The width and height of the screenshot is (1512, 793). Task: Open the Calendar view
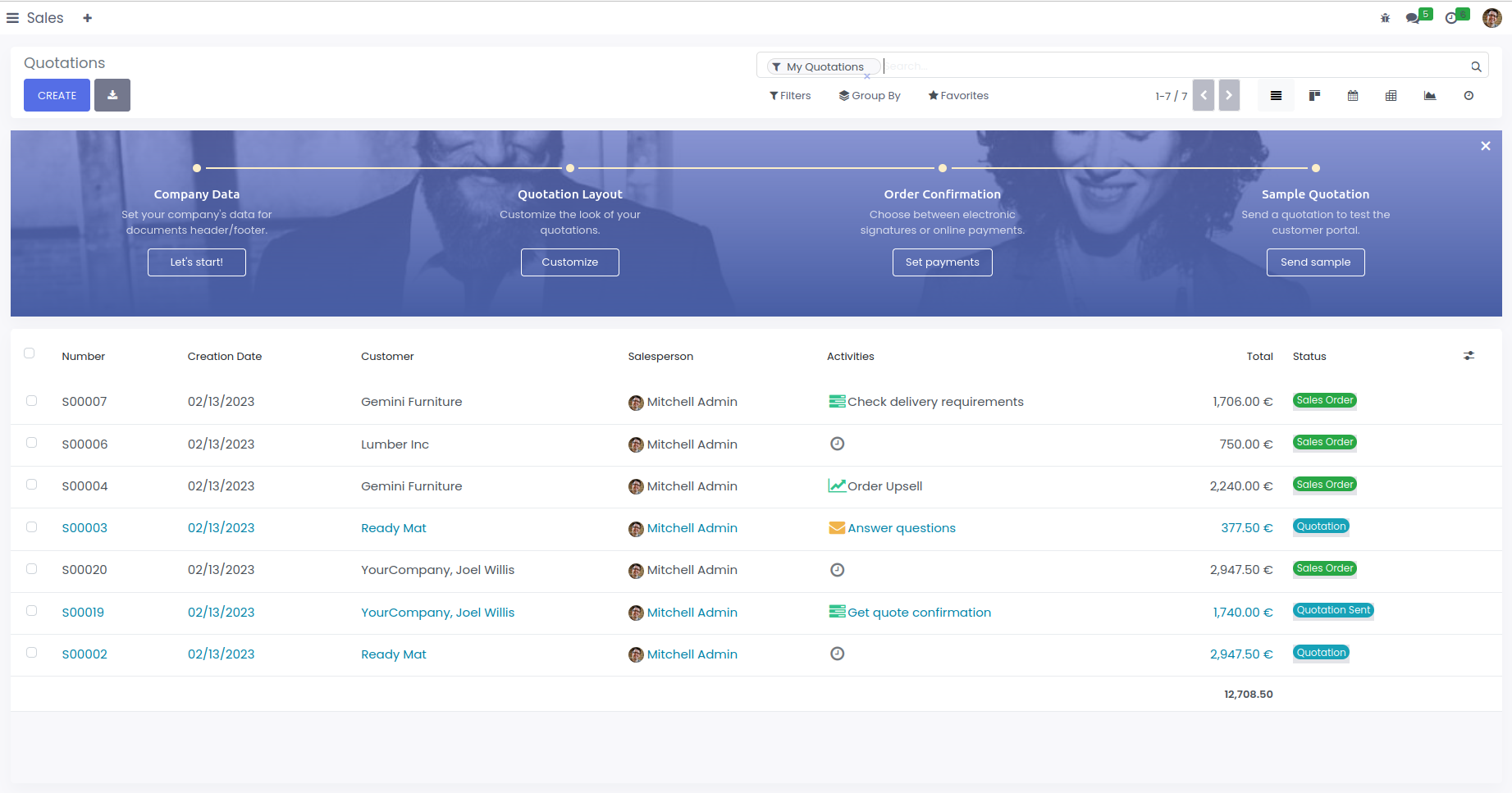click(x=1353, y=96)
